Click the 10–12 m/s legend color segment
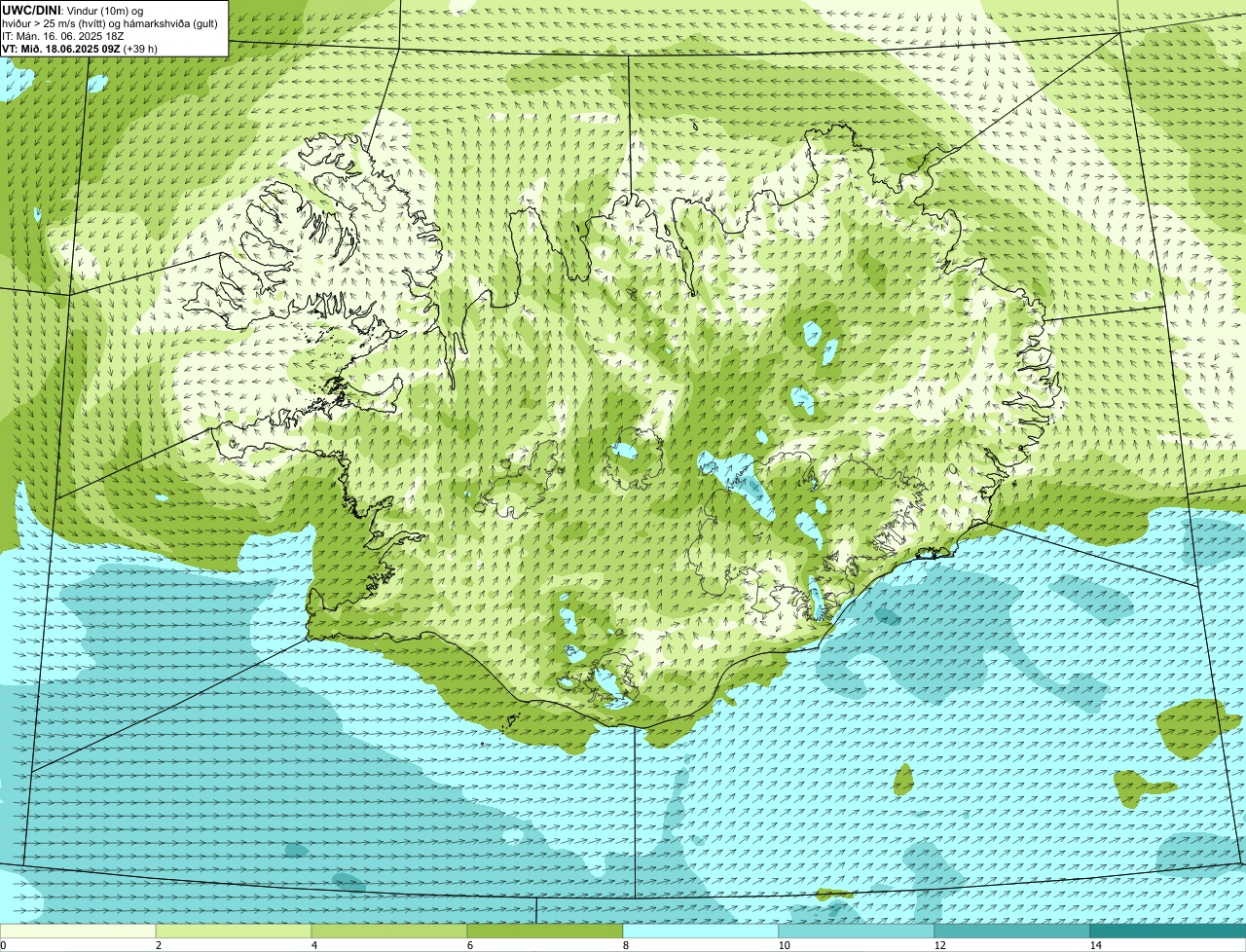Screen dimensions: 1246x952 857,931
